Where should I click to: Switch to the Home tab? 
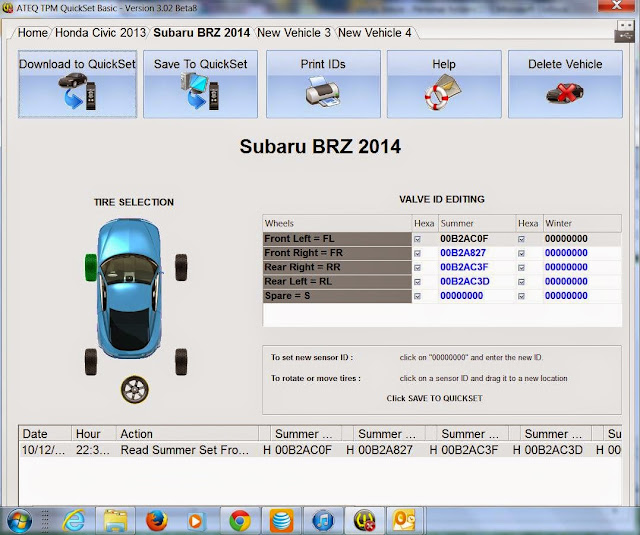(32, 33)
